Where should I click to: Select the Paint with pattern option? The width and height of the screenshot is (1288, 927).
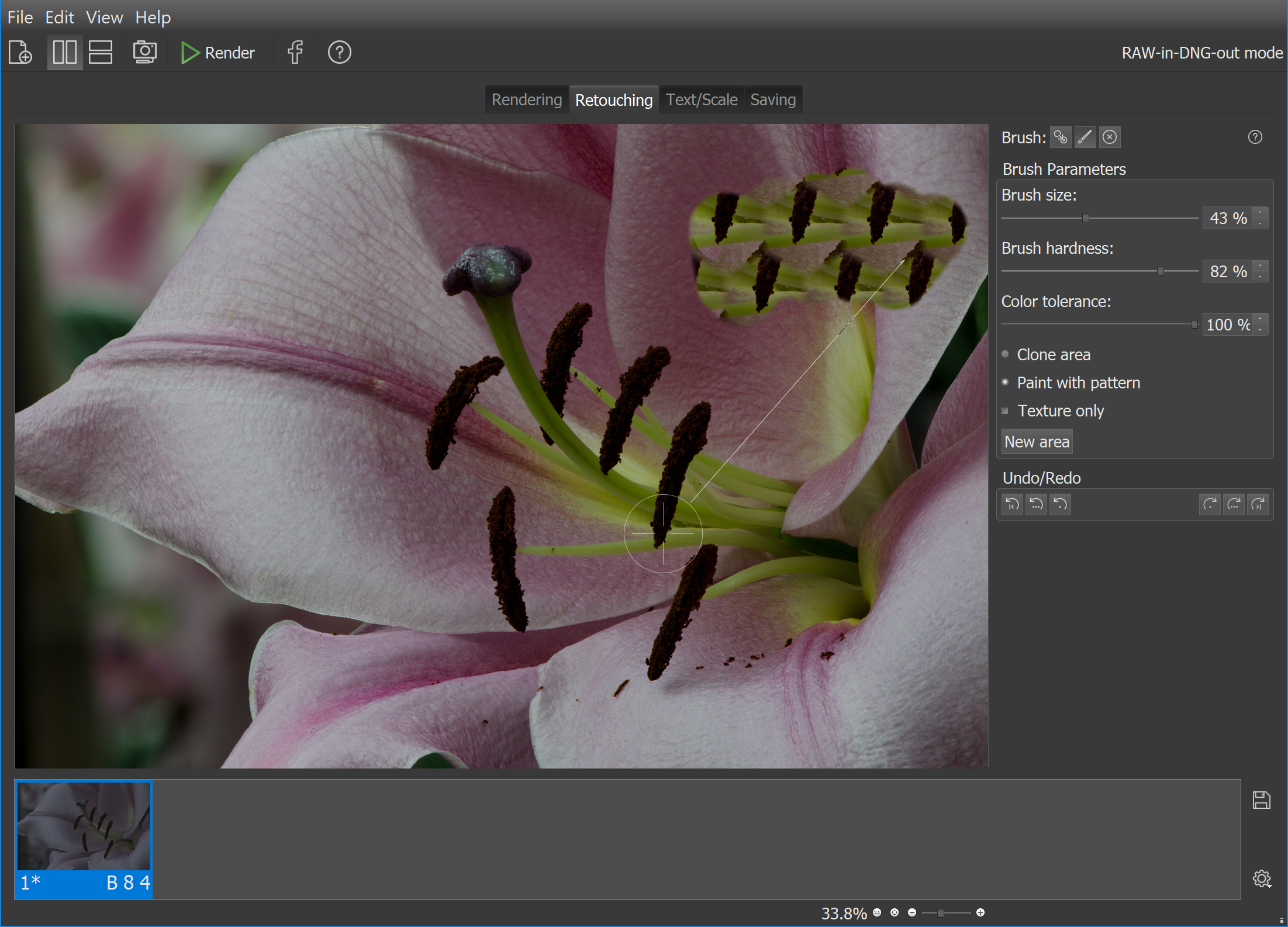[1006, 382]
